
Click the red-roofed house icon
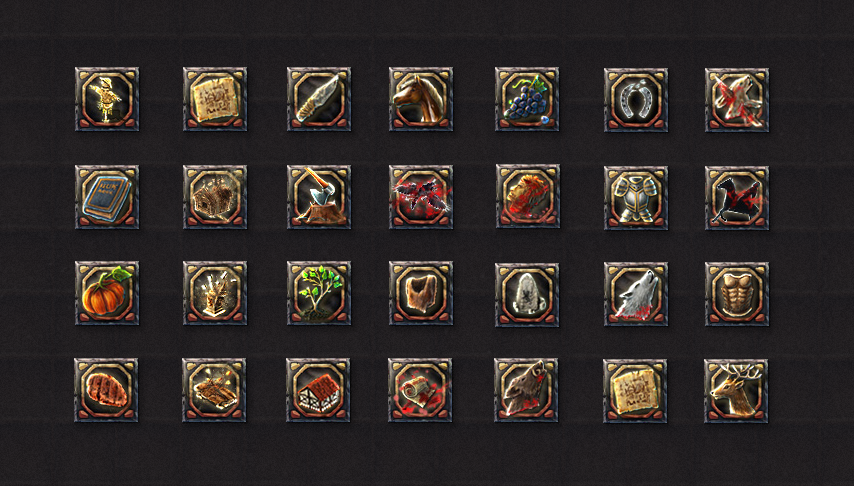pyautogui.click(x=318, y=390)
